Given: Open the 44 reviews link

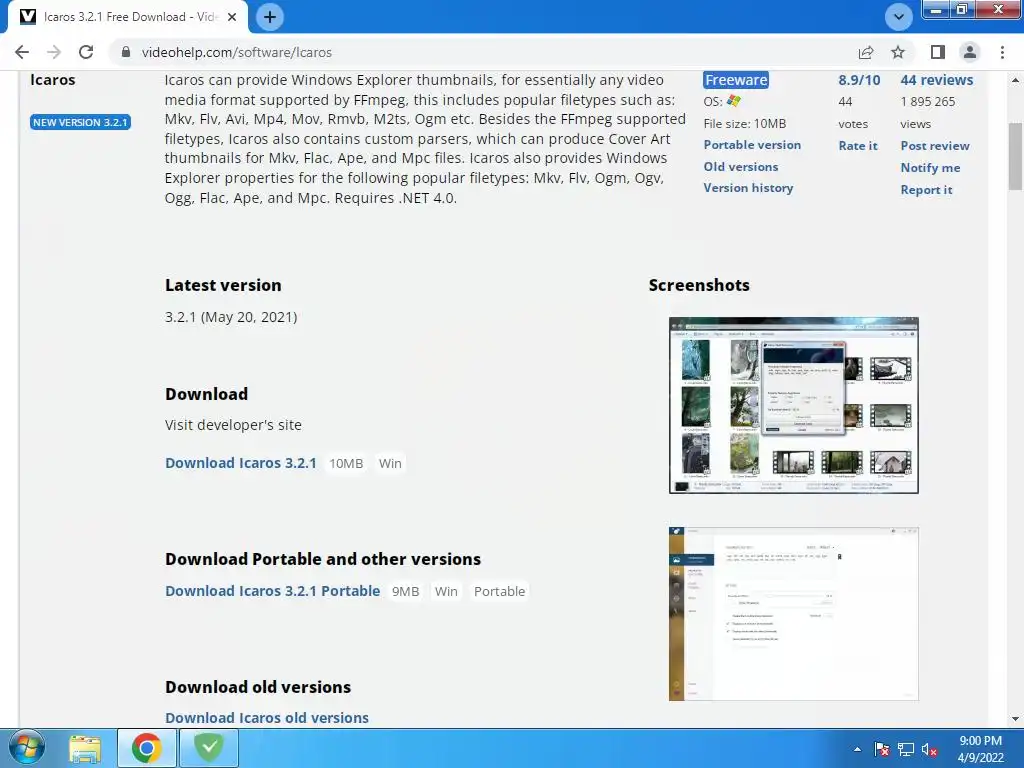Looking at the screenshot, I should click(936, 80).
